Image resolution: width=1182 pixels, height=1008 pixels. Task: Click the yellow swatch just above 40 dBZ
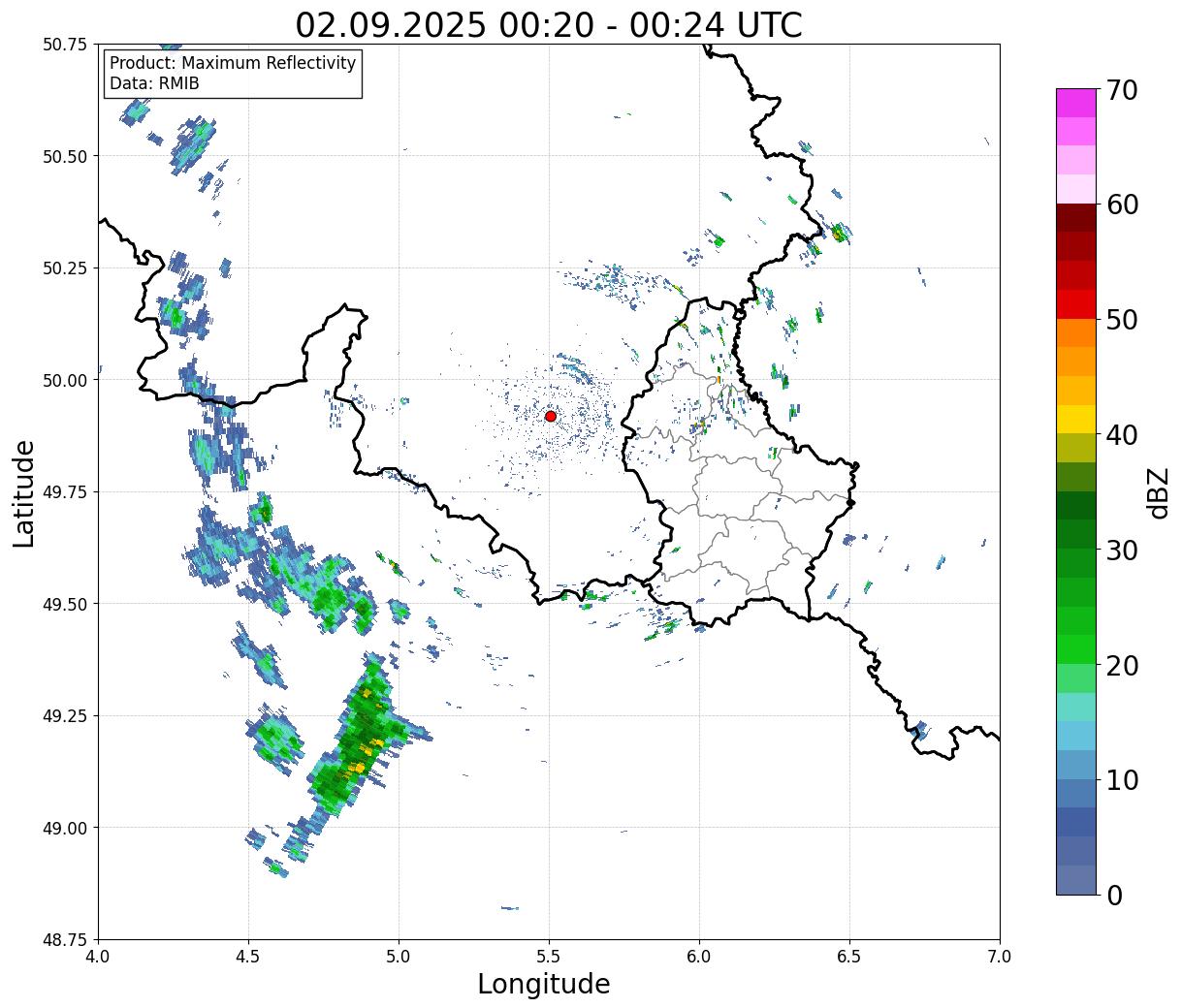pos(1076,419)
